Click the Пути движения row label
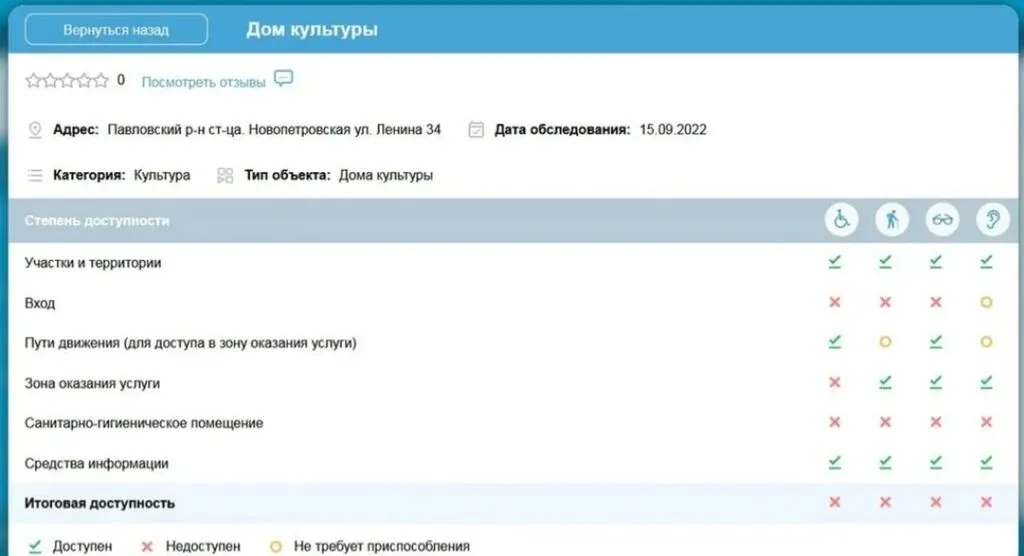Screen dimensions: 1024x556 tap(191, 343)
